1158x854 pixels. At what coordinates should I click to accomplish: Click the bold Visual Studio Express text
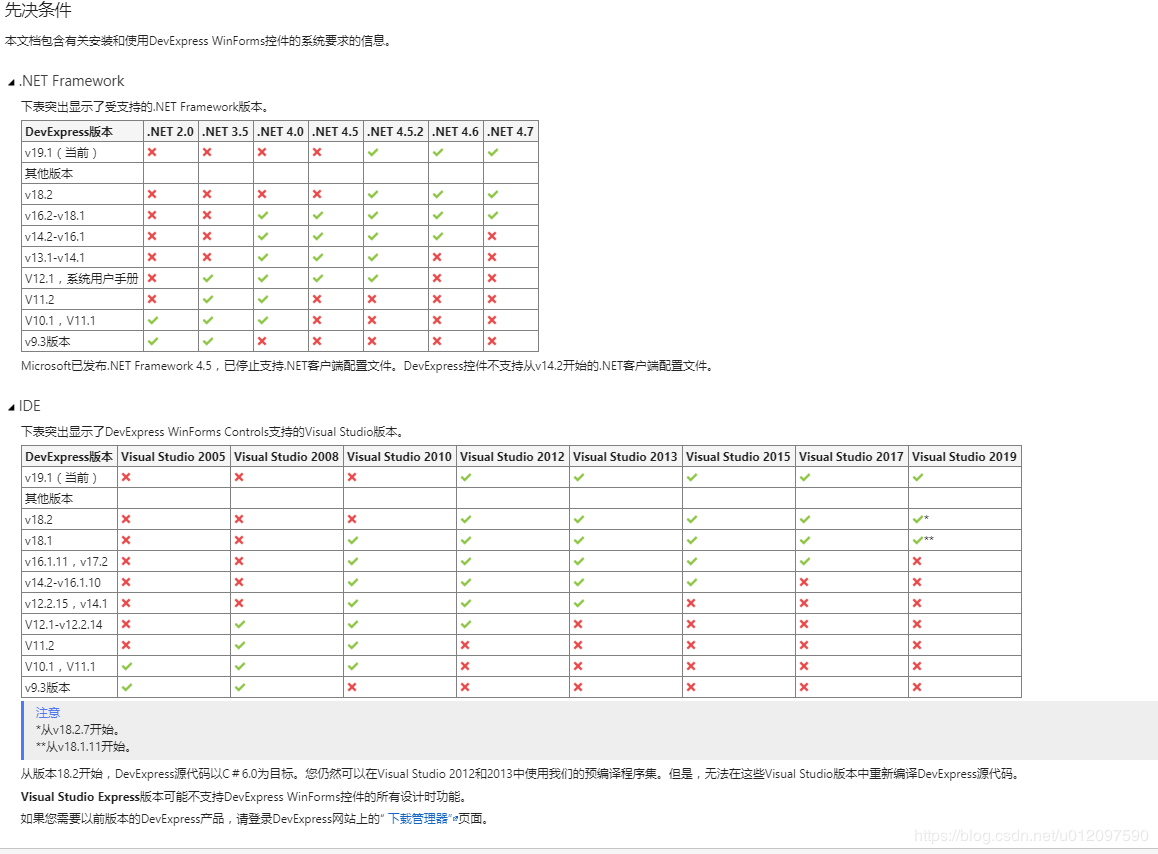80,796
